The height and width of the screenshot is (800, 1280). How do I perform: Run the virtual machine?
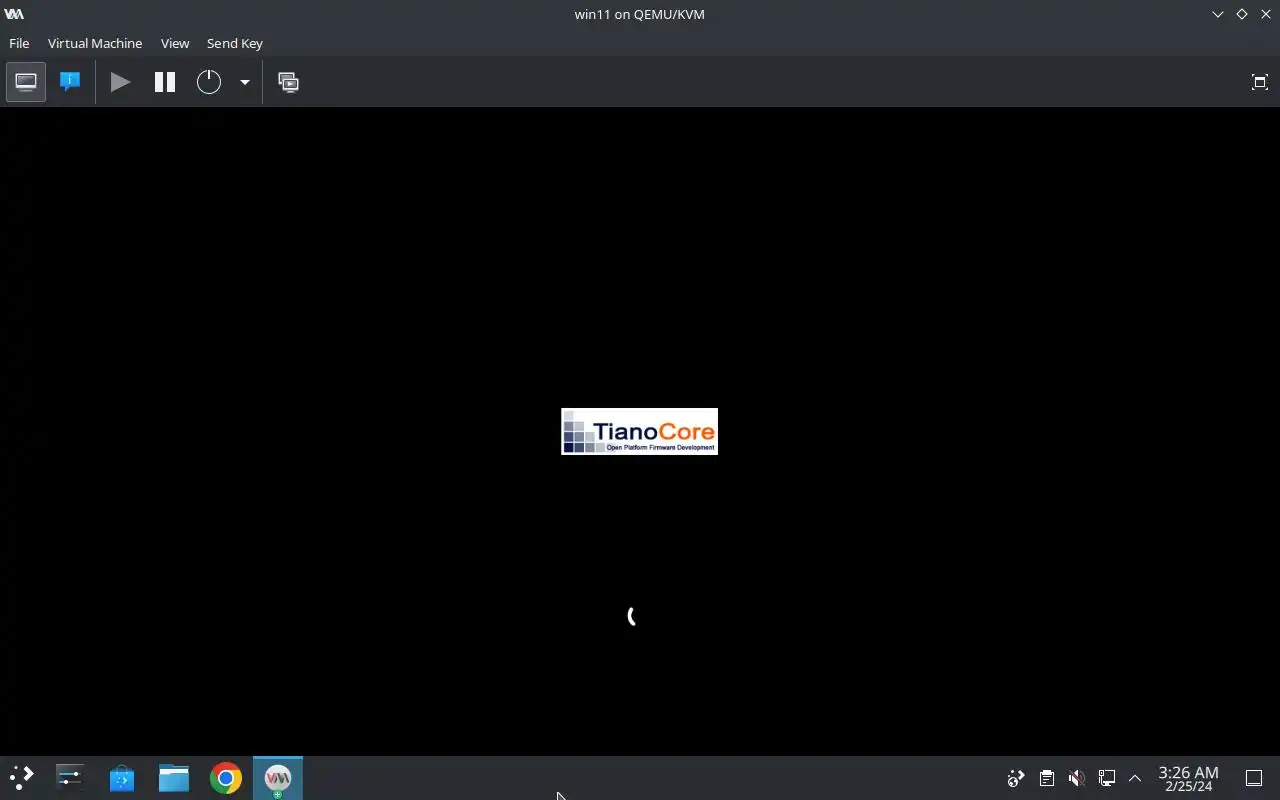120,82
